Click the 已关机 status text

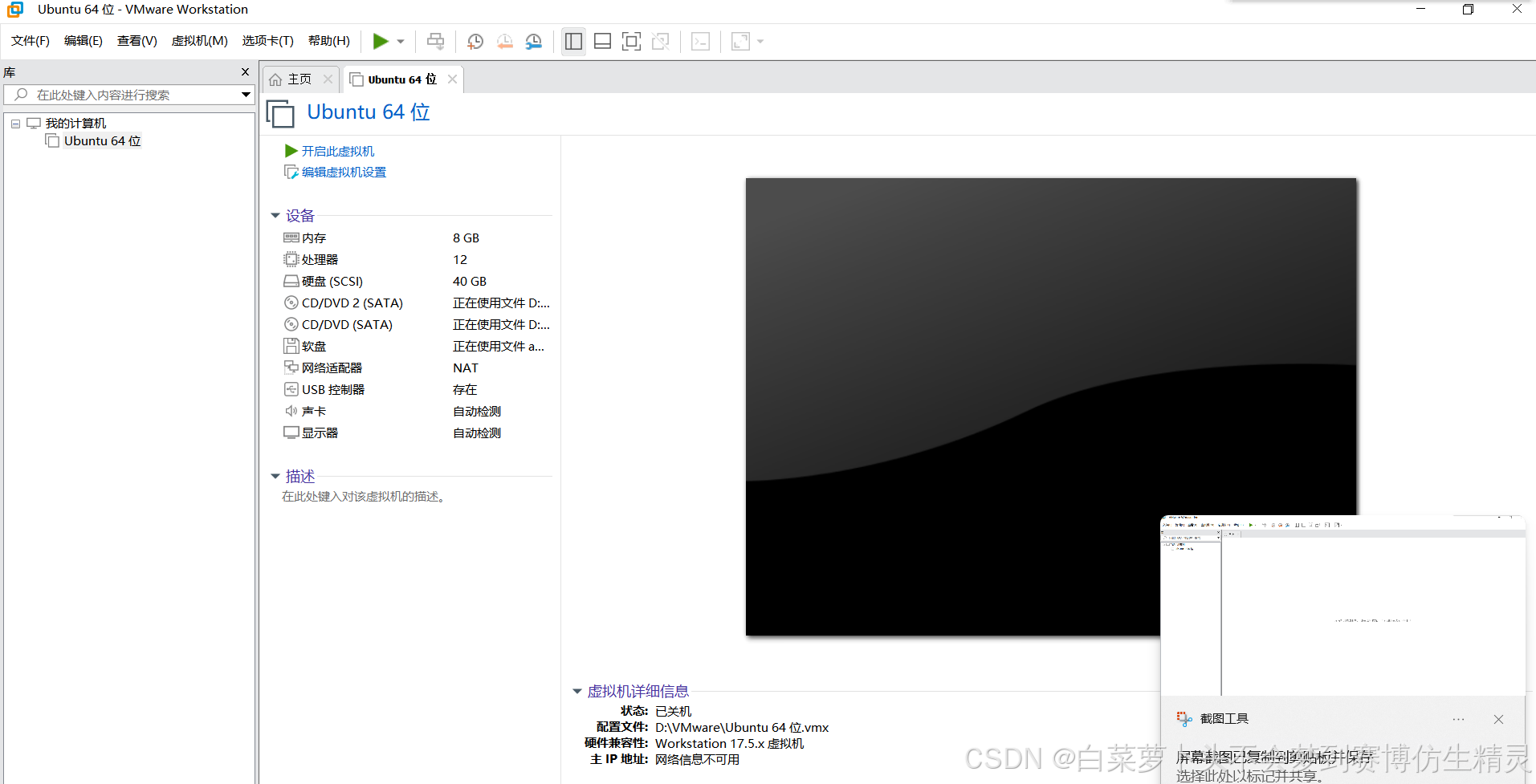pos(673,712)
